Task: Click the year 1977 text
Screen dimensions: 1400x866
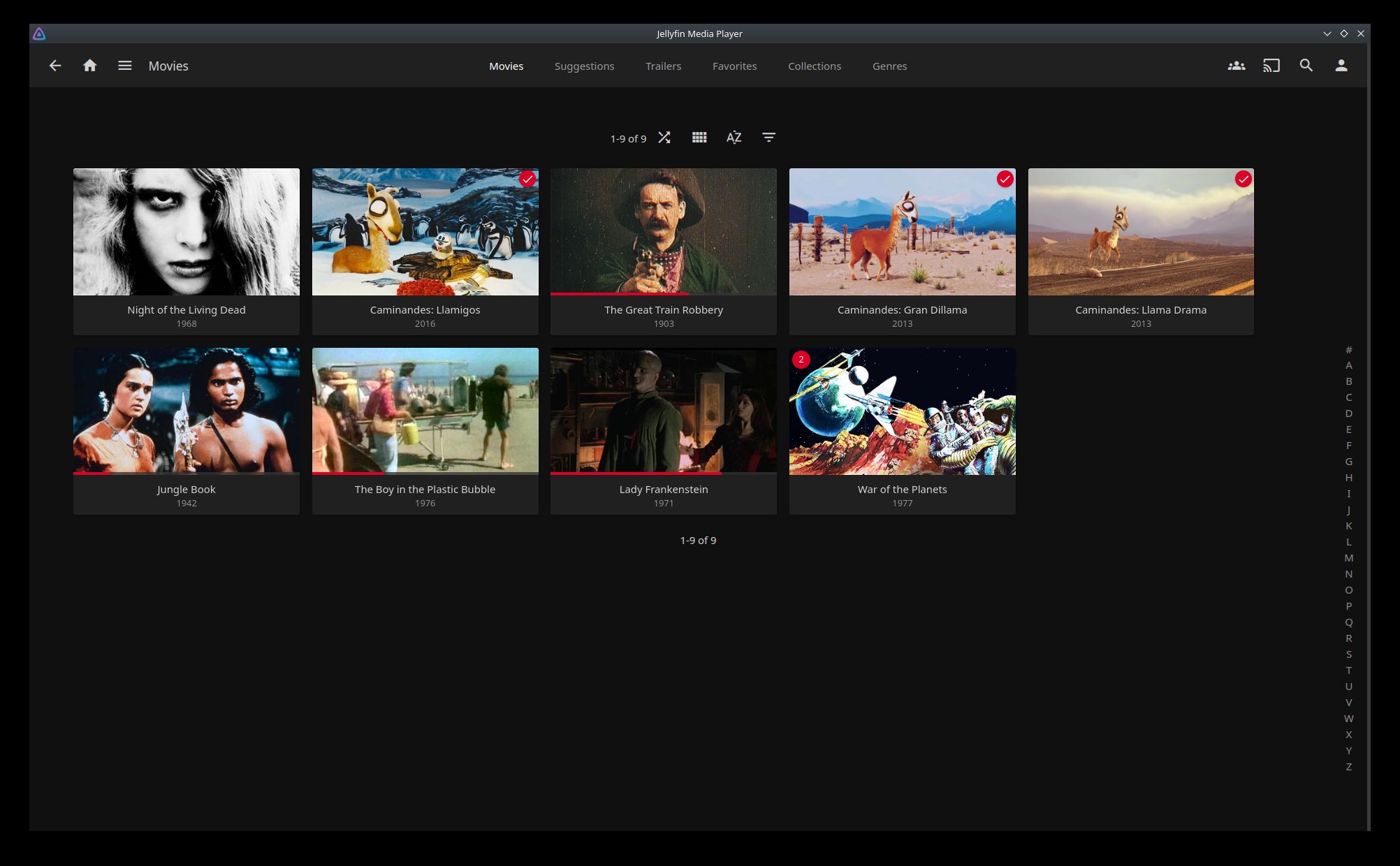Action: pyautogui.click(x=902, y=504)
